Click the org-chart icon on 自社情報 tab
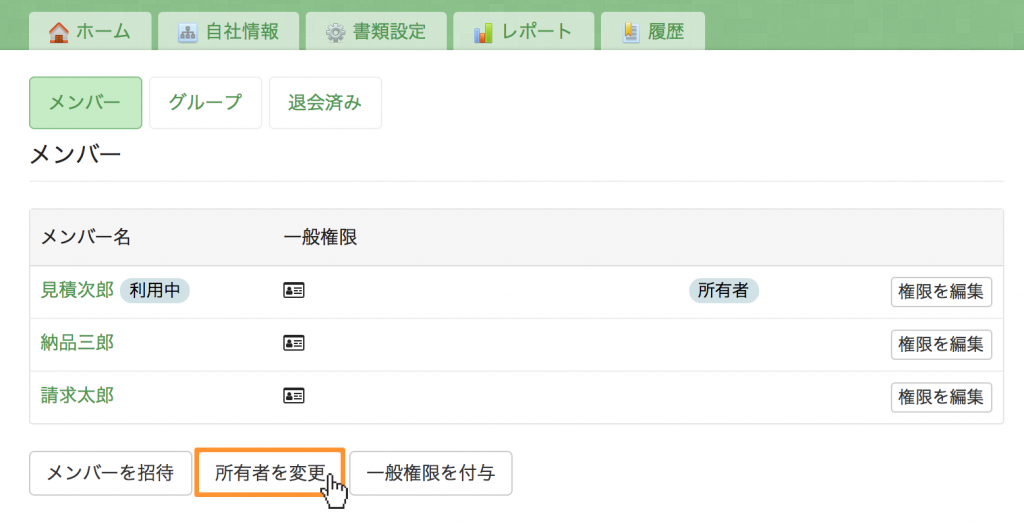Image resolution: width=1024 pixels, height=526 pixels. click(x=187, y=33)
